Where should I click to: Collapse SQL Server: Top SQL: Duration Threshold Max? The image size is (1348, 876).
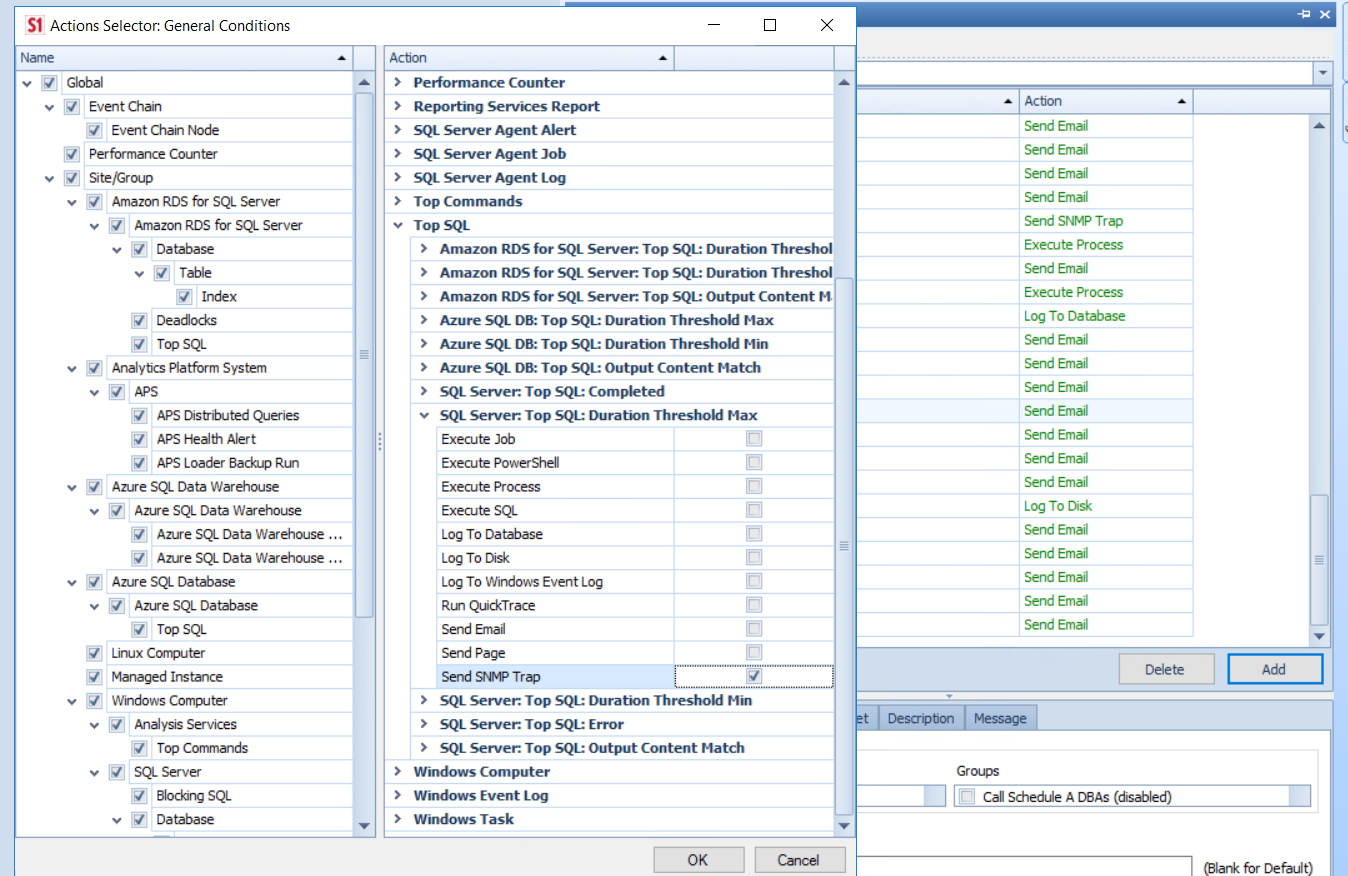pos(425,416)
